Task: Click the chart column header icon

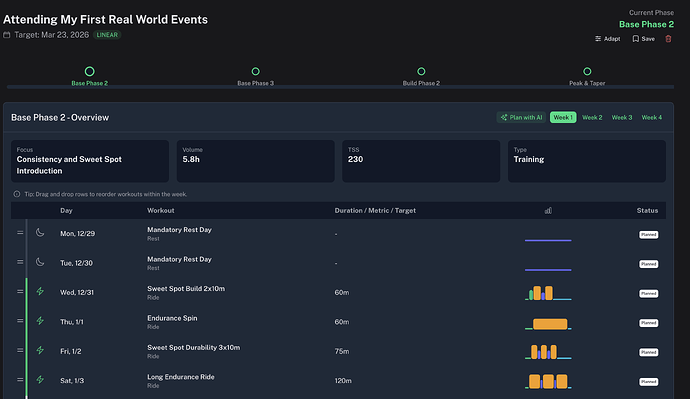Action: [548, 211]
